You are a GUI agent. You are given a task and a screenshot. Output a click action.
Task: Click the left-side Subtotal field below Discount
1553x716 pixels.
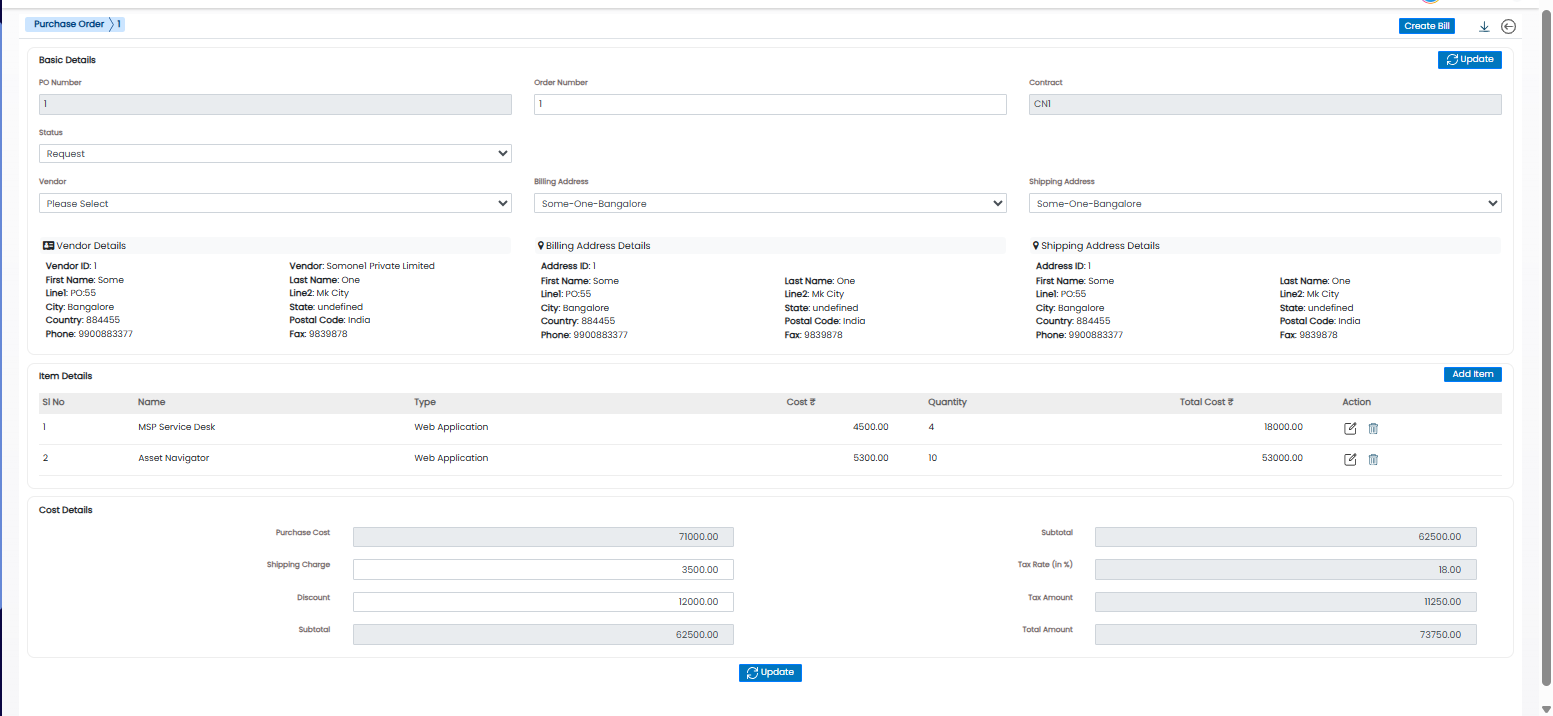543,635
